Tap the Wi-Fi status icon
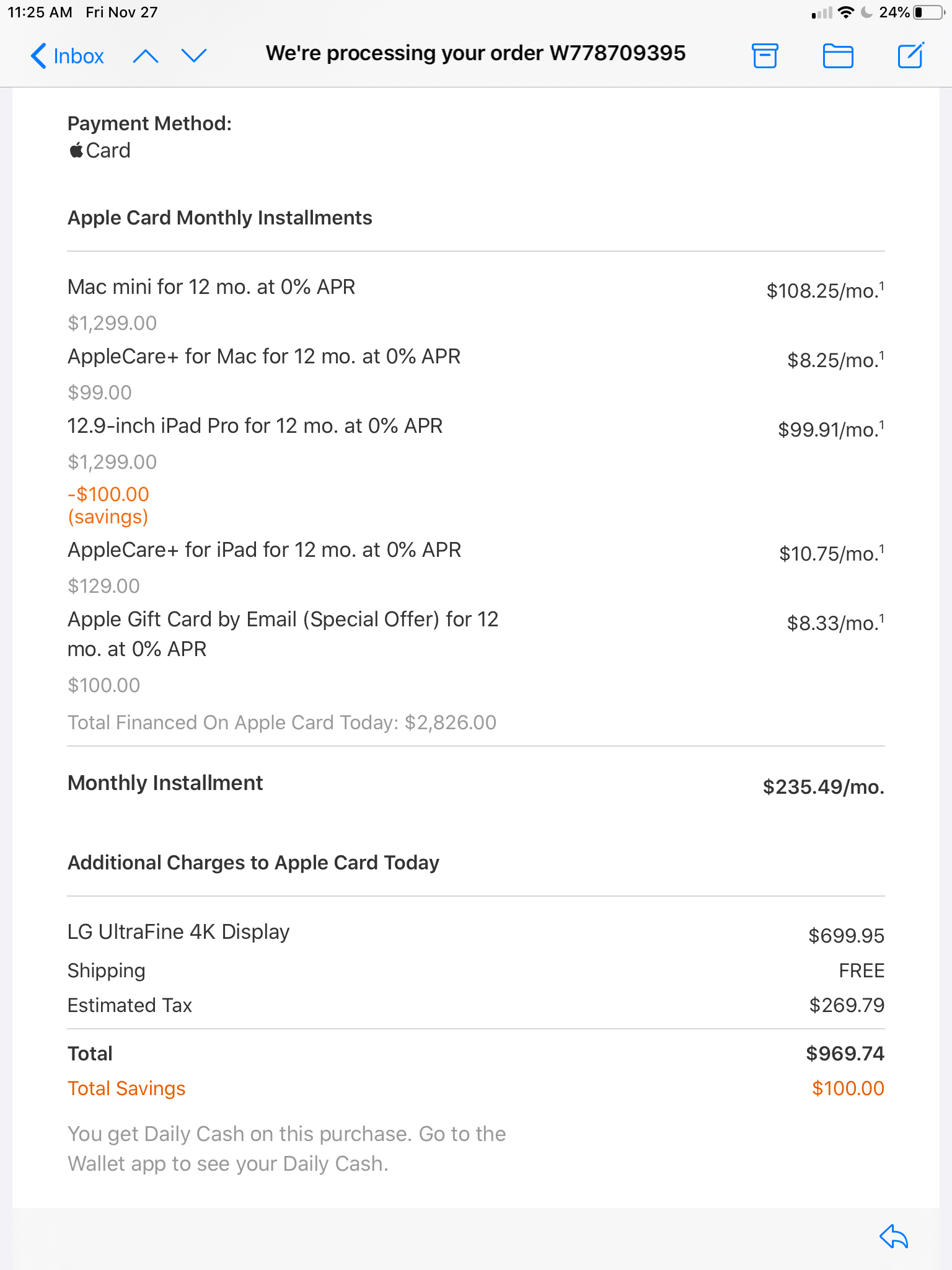 (x=845, y=13)
